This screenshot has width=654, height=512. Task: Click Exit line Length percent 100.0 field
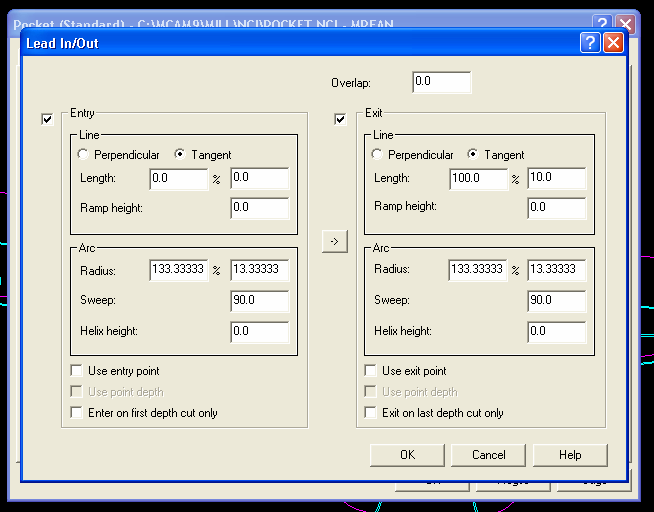pyautogui.click(x=478, y=179)
